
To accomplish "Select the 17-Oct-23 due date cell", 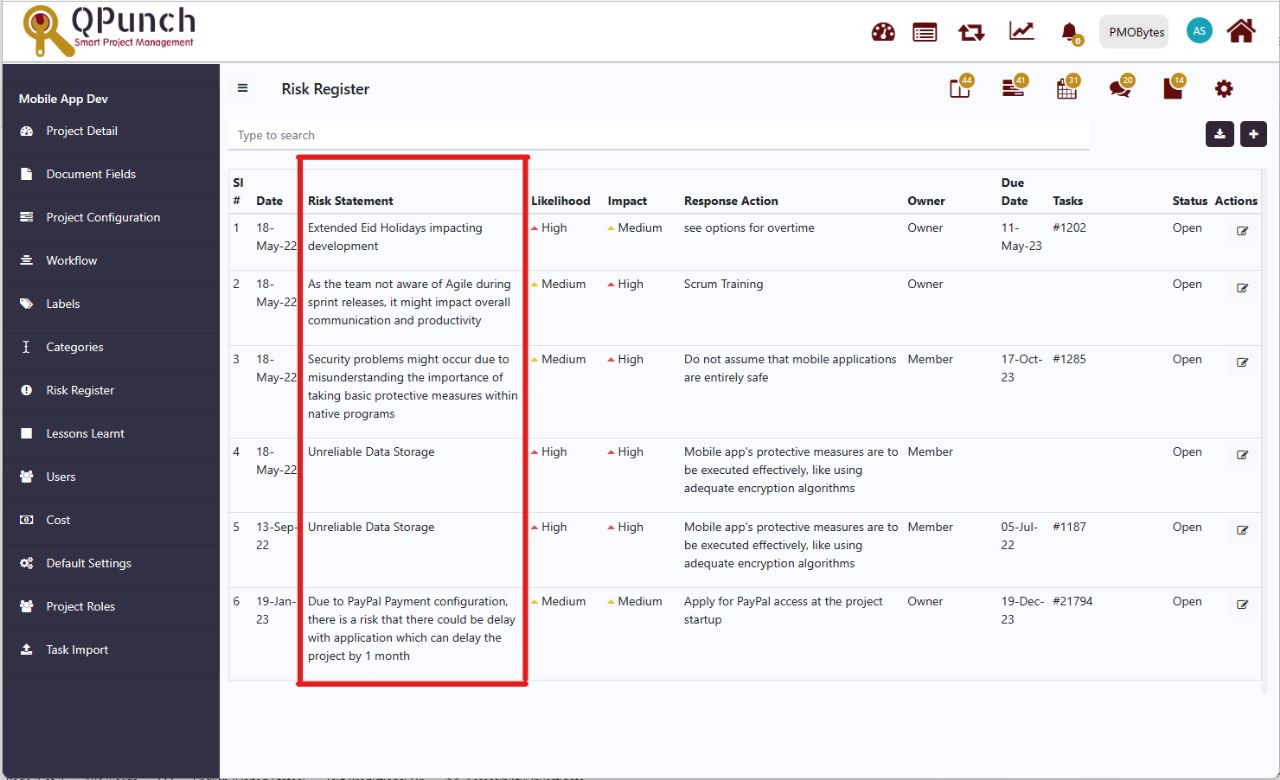I will click(1022, 368).
